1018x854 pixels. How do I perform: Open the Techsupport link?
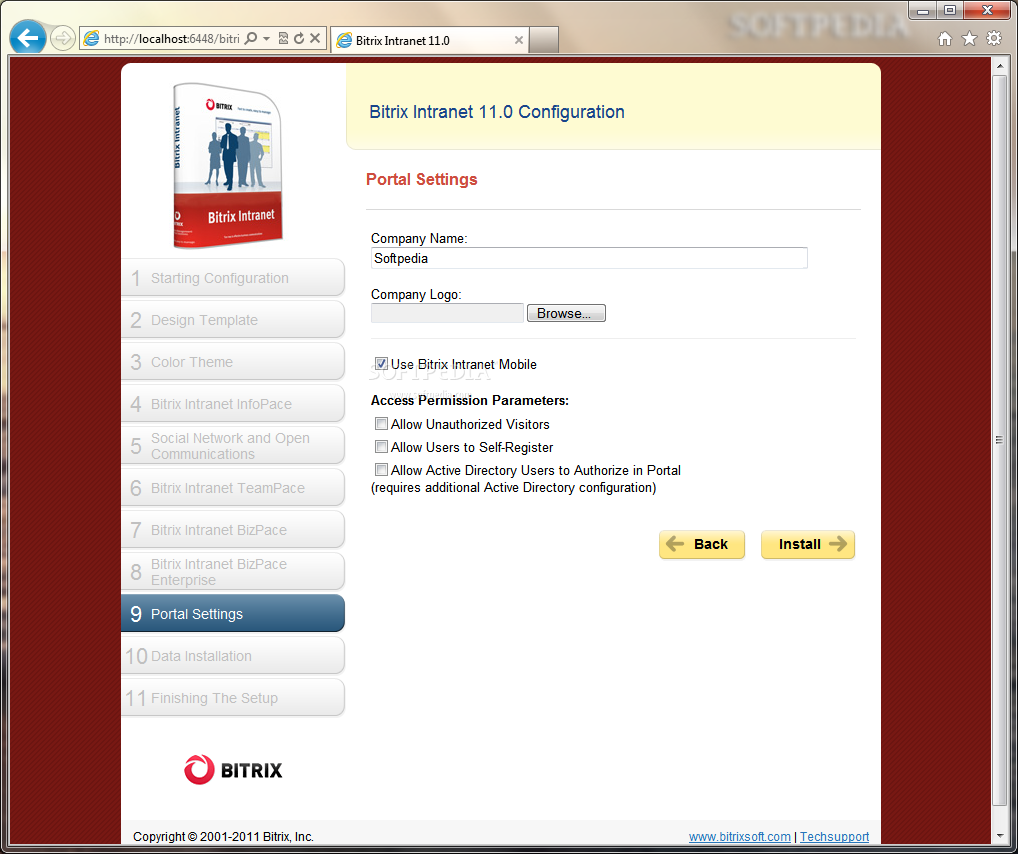(834, 836)
